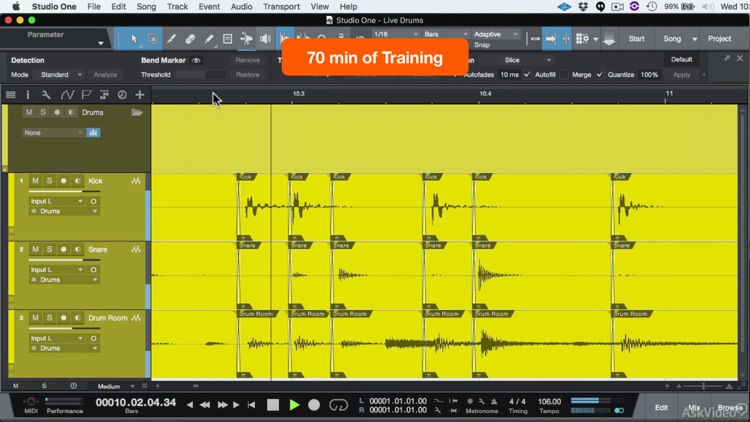Select the Paint pencil tool

209,39
